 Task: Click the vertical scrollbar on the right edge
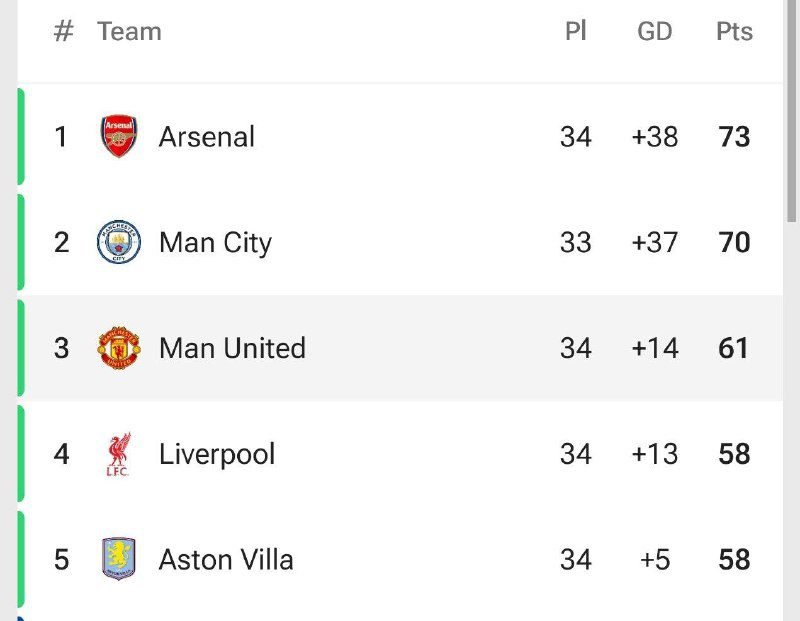tap(791, 110)
